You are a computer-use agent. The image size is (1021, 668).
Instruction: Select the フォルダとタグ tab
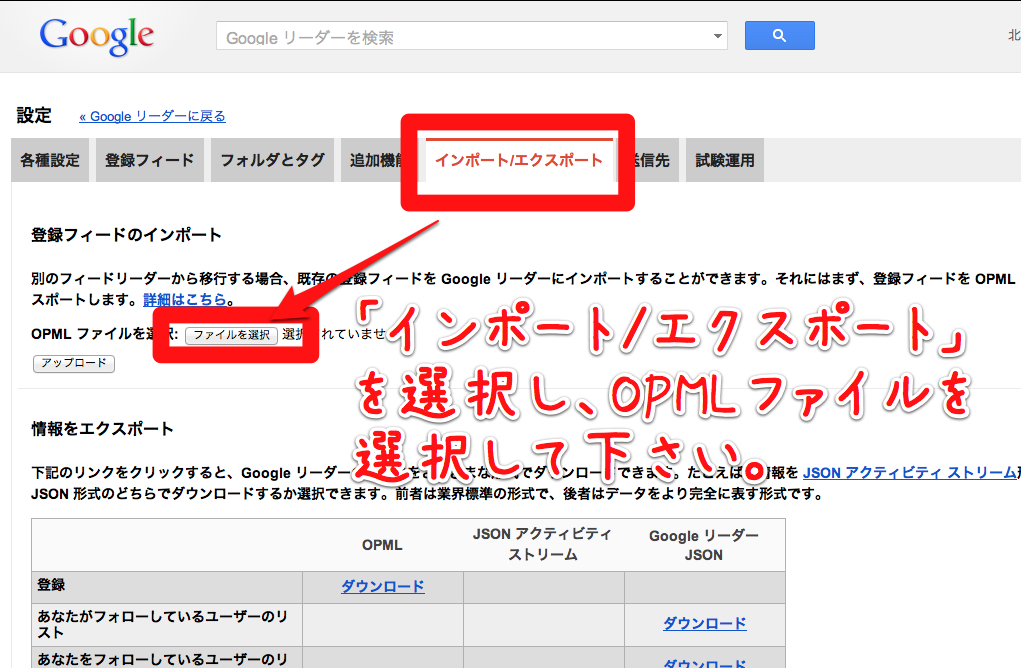(272, 160)
